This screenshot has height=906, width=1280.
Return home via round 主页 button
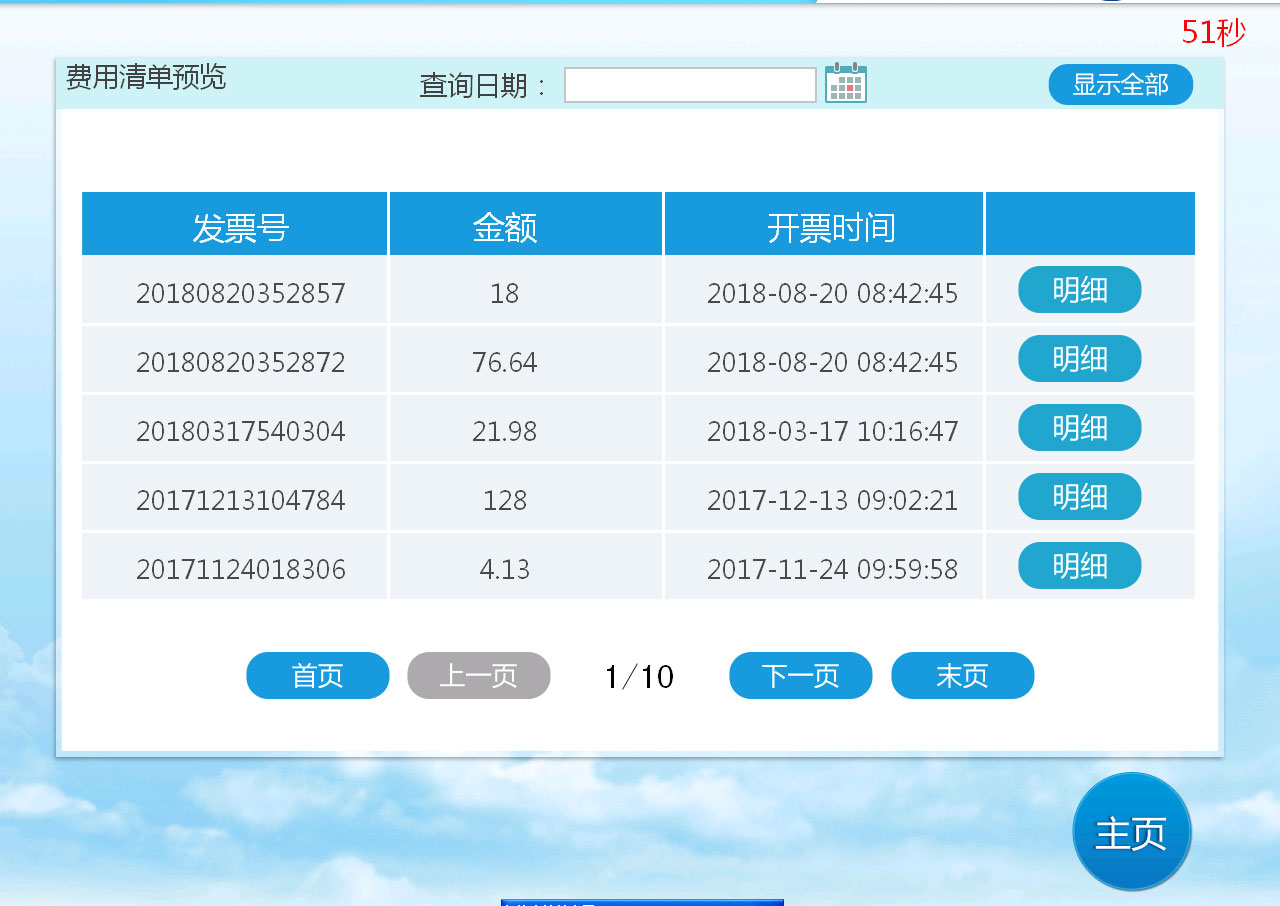(1131, 832)
